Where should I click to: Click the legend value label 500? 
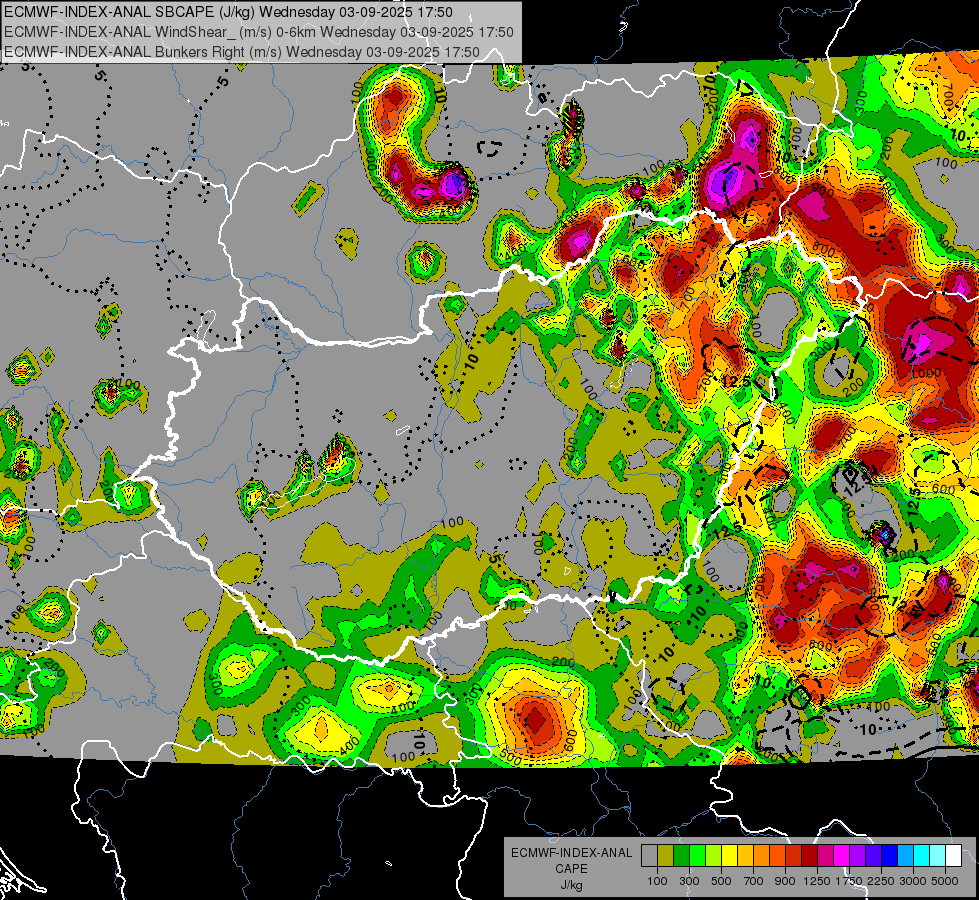tap(721, 881)
